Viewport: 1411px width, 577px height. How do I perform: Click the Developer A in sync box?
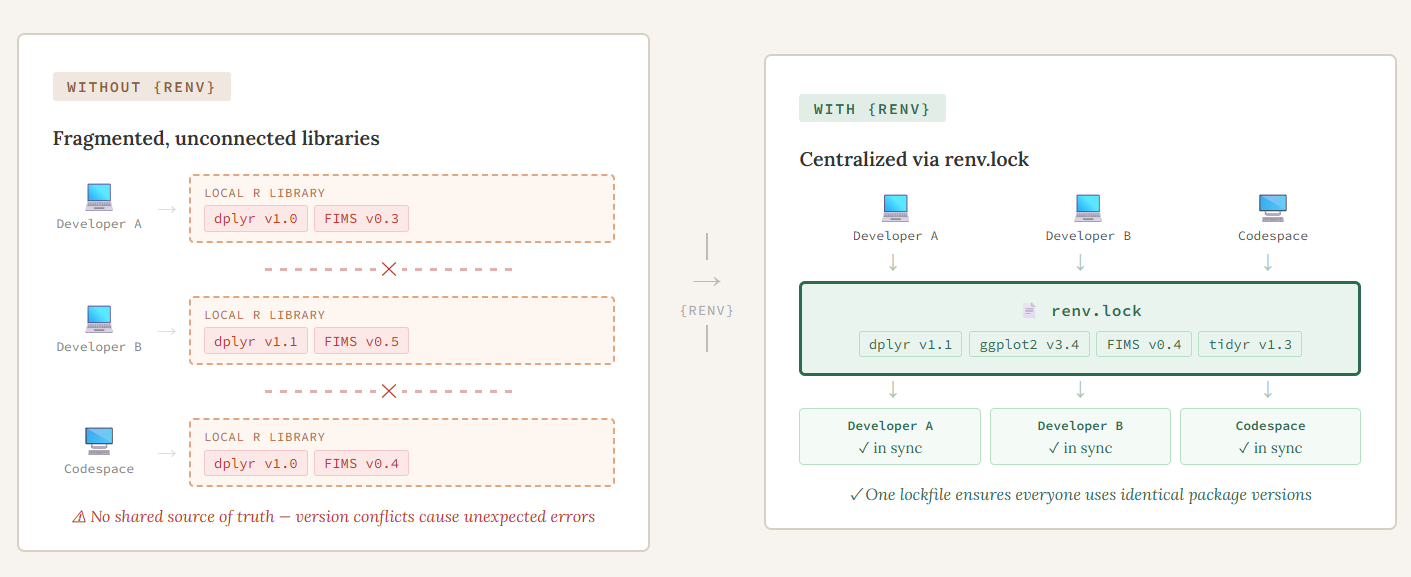[890, 437]
